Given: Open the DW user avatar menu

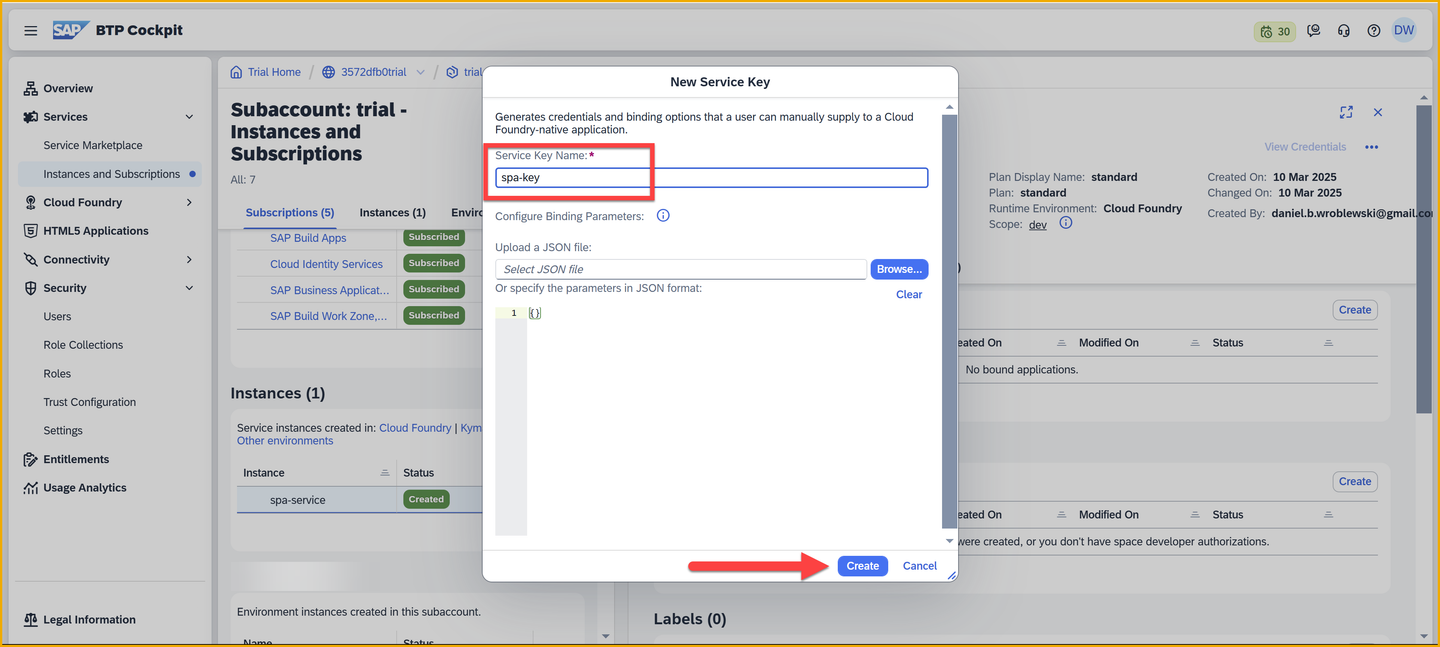Looking at the screenshot, I should [1404, 30].
